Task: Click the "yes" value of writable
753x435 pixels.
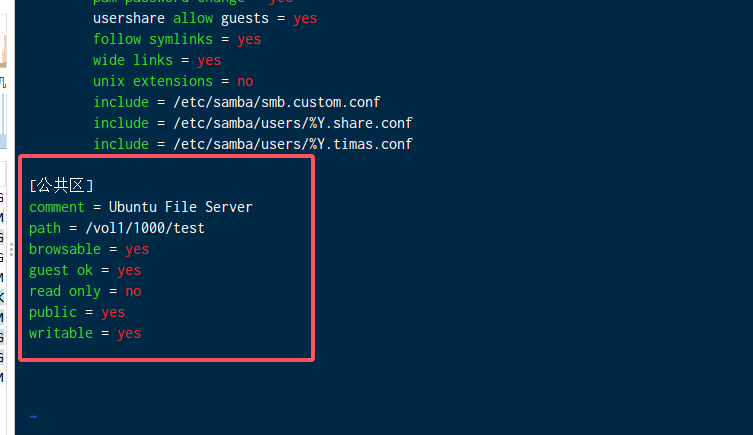Action: [x=129, y=333]
